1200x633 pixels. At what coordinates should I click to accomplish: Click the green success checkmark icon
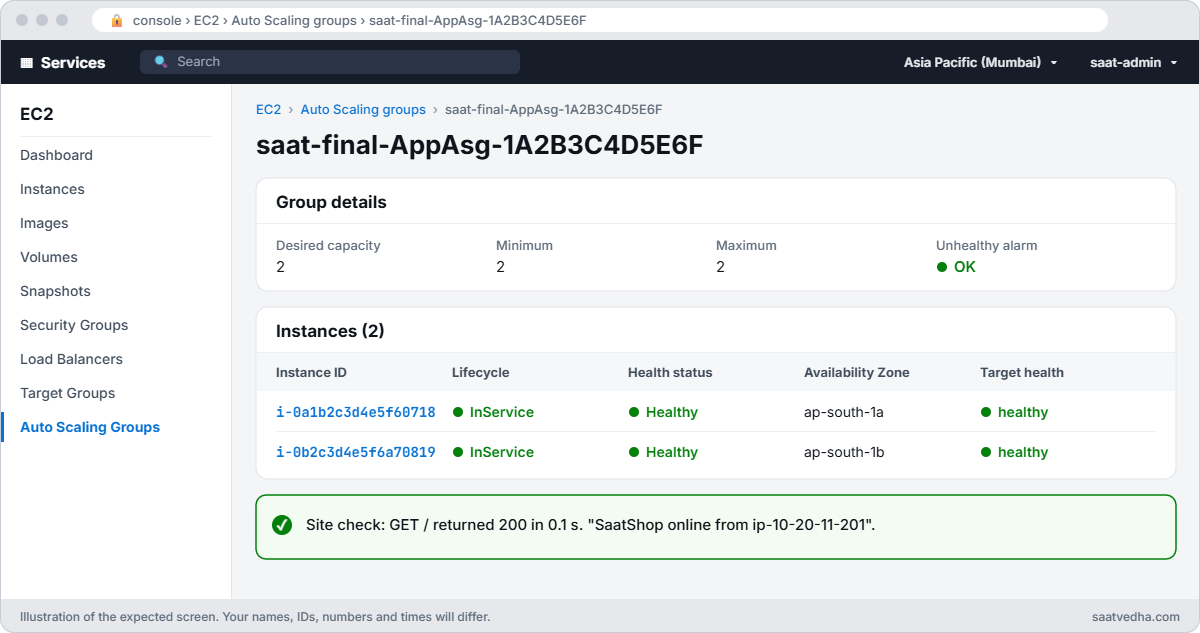click(282, 525)
